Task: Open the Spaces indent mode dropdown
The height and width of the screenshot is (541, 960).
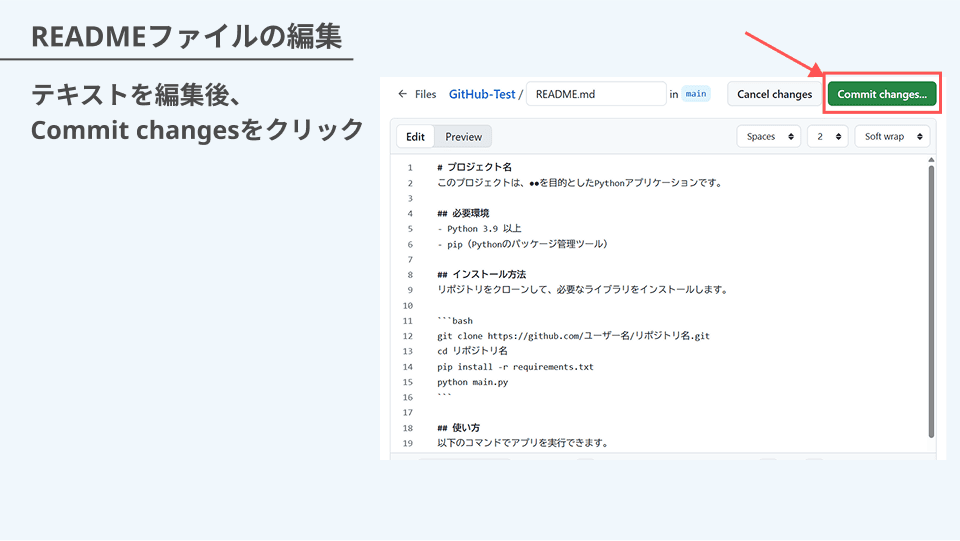Action: pos(769,136)
